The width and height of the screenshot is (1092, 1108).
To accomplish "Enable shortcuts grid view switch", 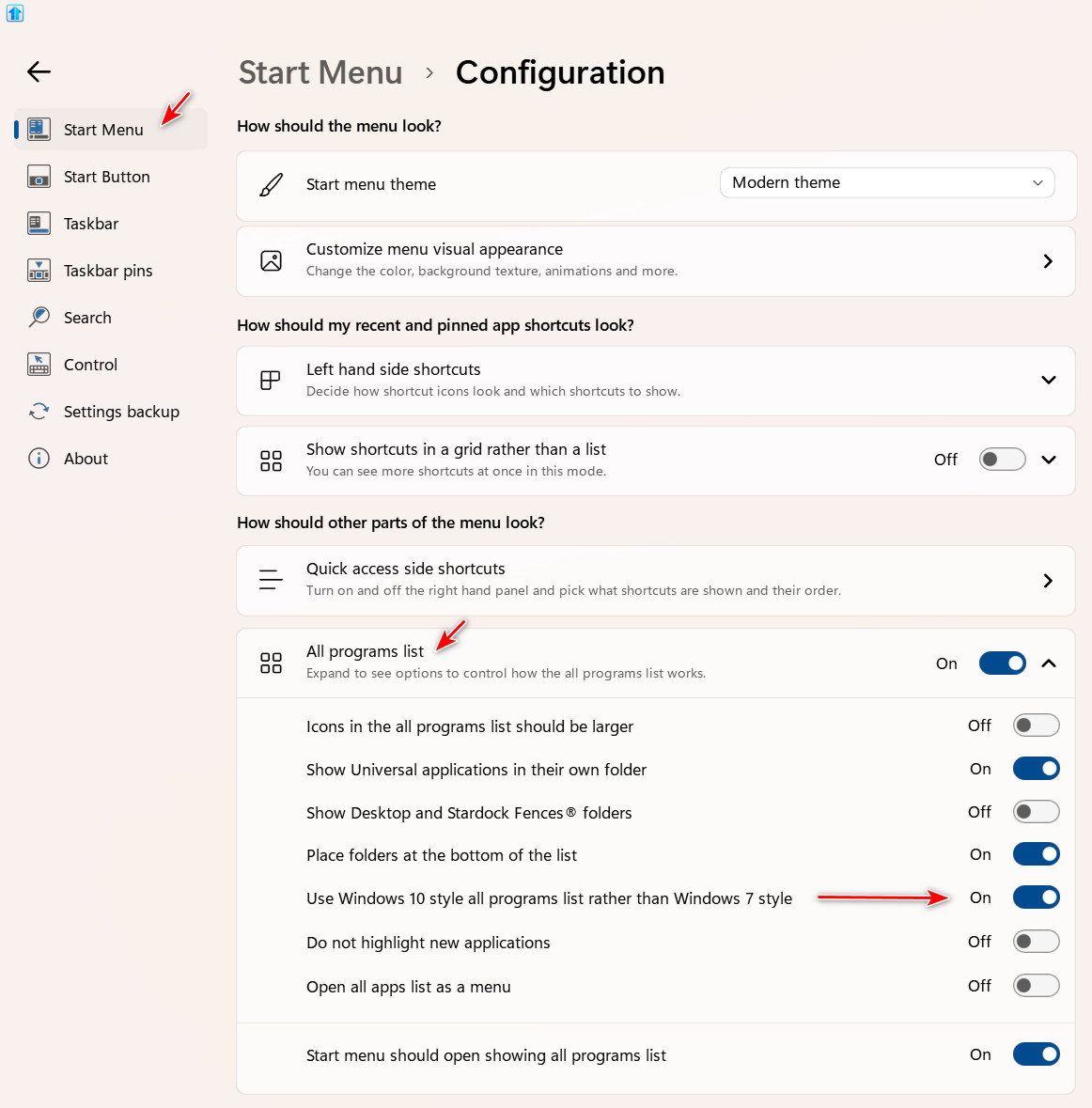I will [1002, 460].
